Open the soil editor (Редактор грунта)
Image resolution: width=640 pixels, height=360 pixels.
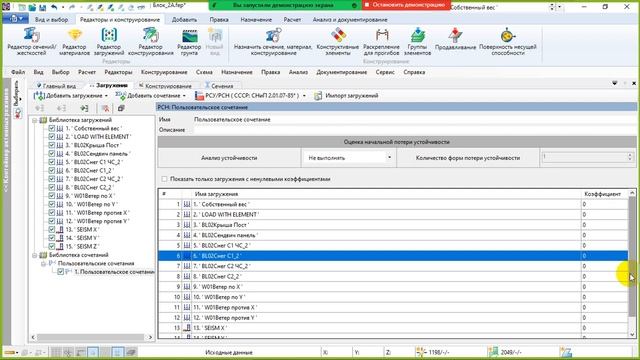pyautogui.click(x=189, y=41)
